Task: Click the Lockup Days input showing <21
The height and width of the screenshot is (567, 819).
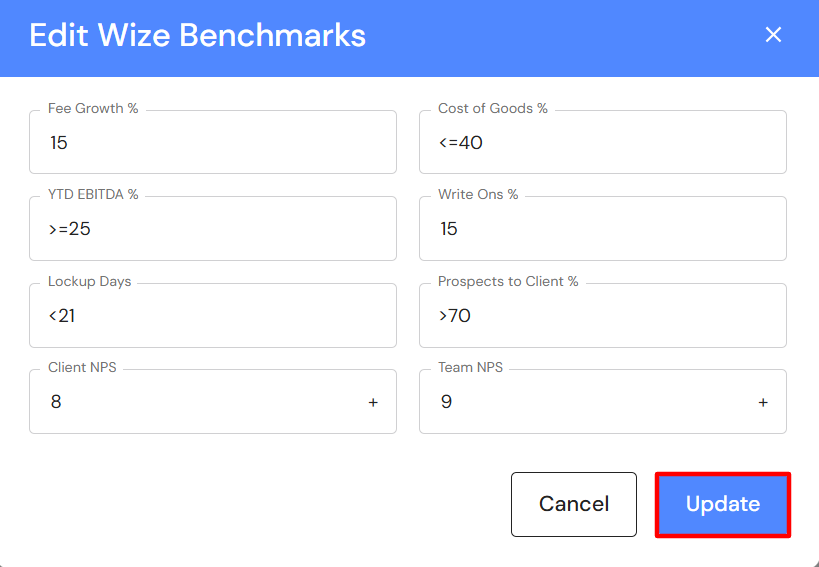Action: (212, 316)
